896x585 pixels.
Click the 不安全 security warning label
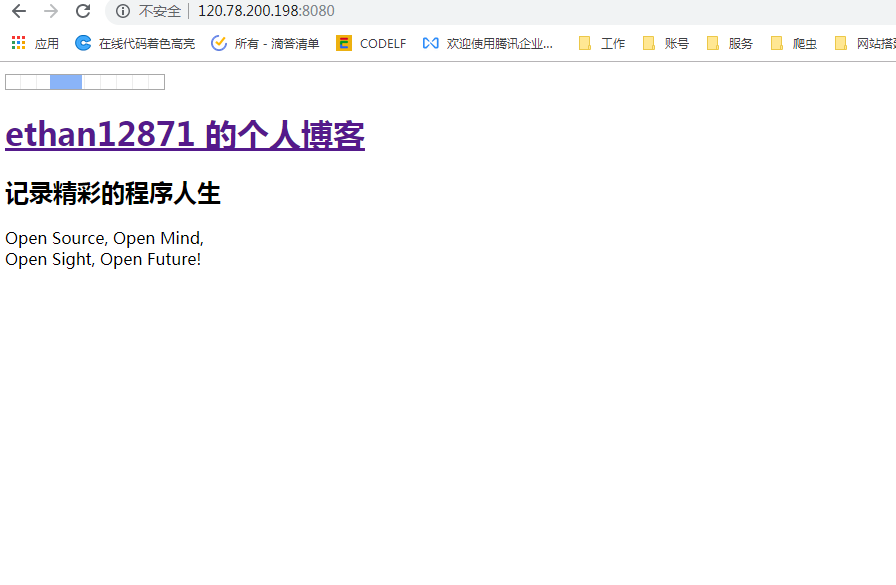160,11
